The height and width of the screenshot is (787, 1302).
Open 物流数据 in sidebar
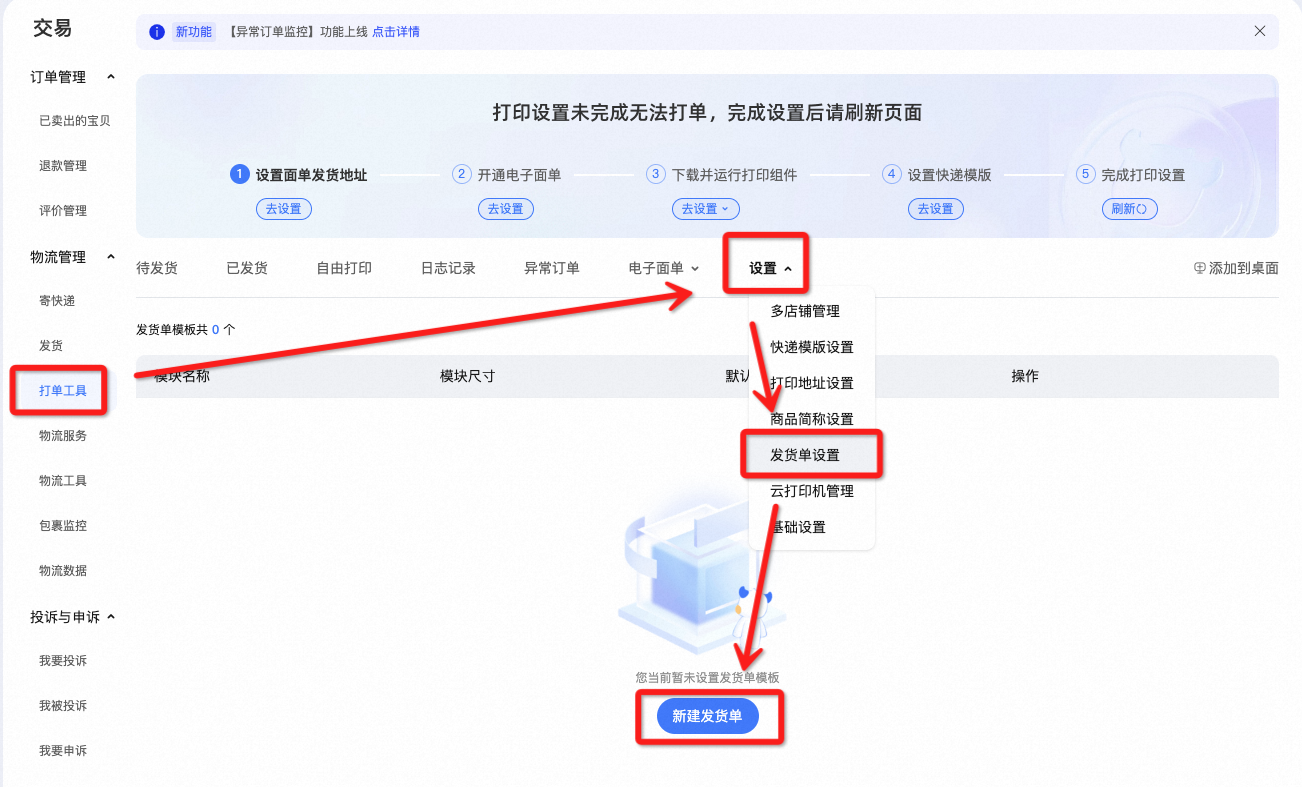tap(63, 571)
